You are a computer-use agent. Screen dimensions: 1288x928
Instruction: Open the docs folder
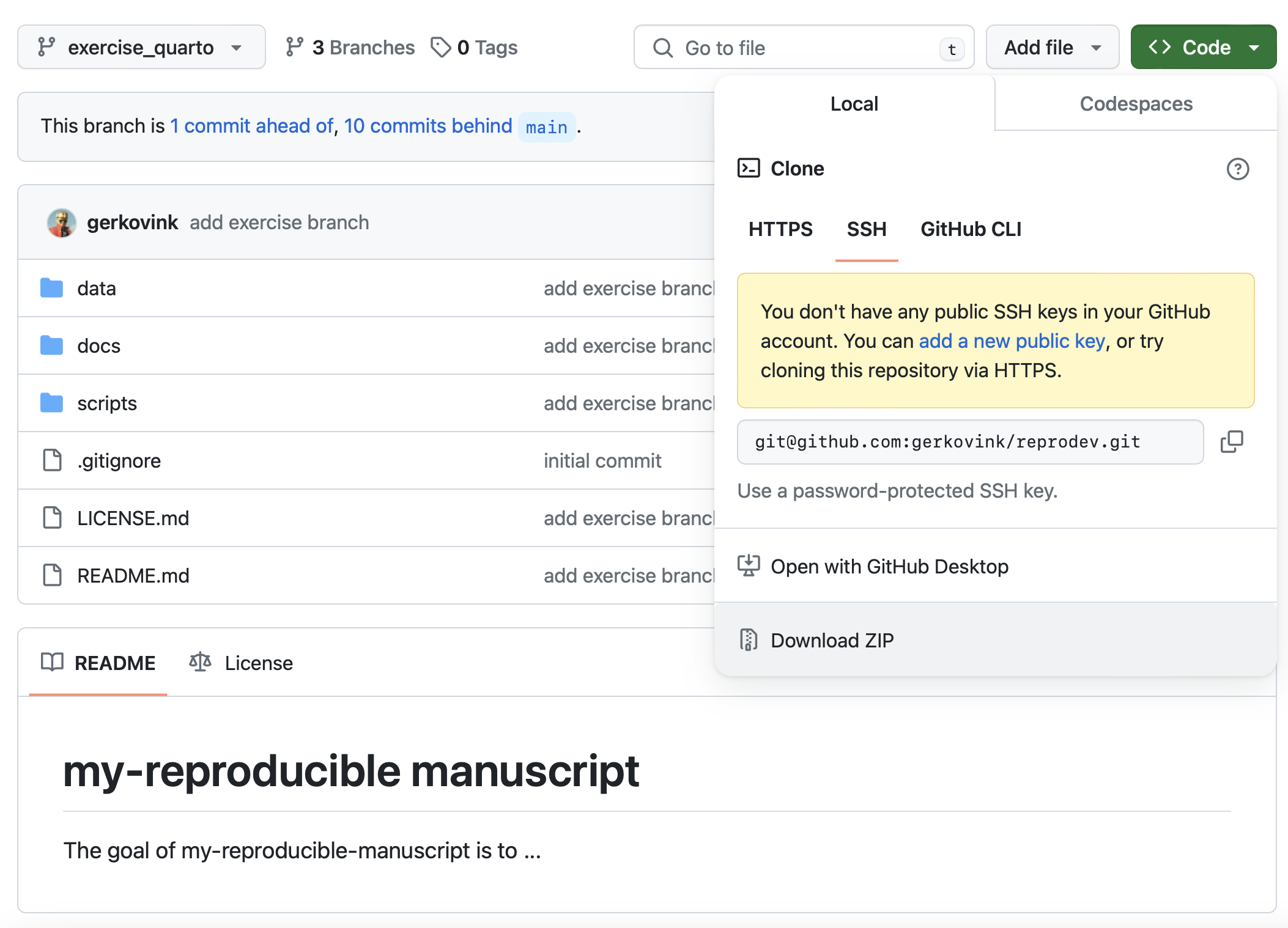[x=99, y=346]
